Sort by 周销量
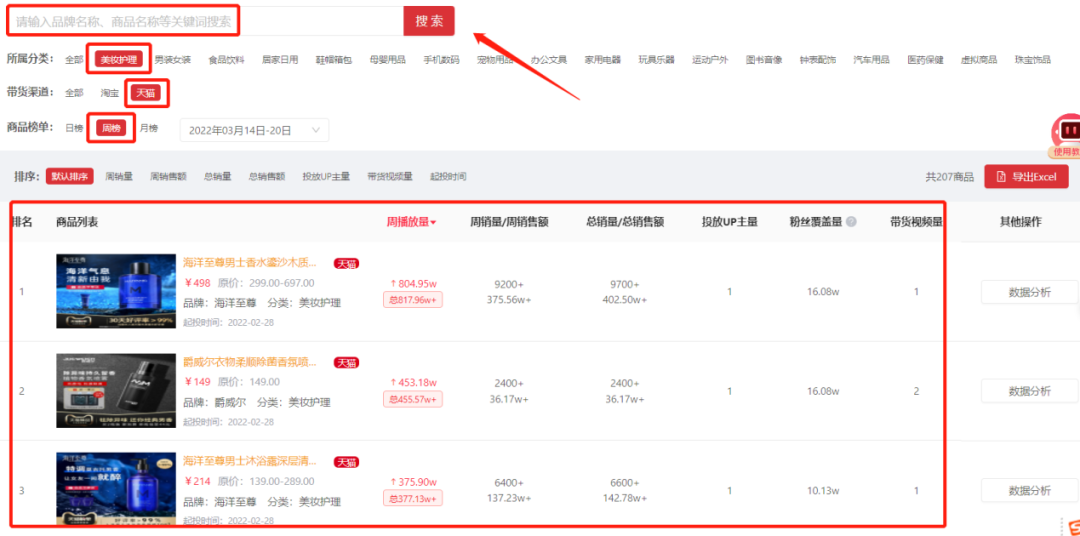Image resolution: width=1080 pixels, height=536 pixels. [118, 176]
